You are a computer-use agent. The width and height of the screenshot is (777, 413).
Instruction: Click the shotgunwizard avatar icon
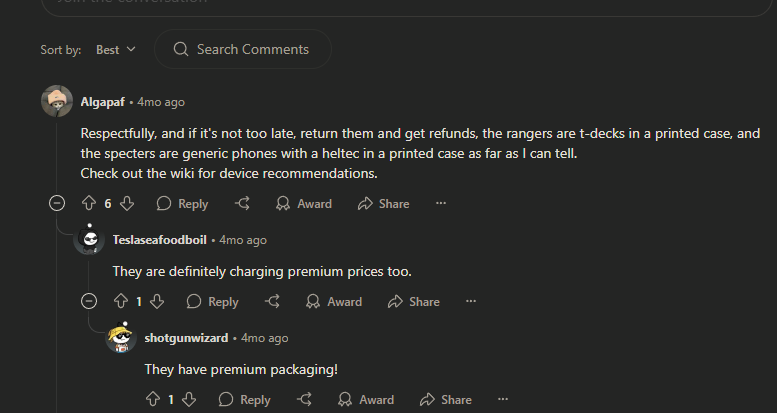(121, 338)
